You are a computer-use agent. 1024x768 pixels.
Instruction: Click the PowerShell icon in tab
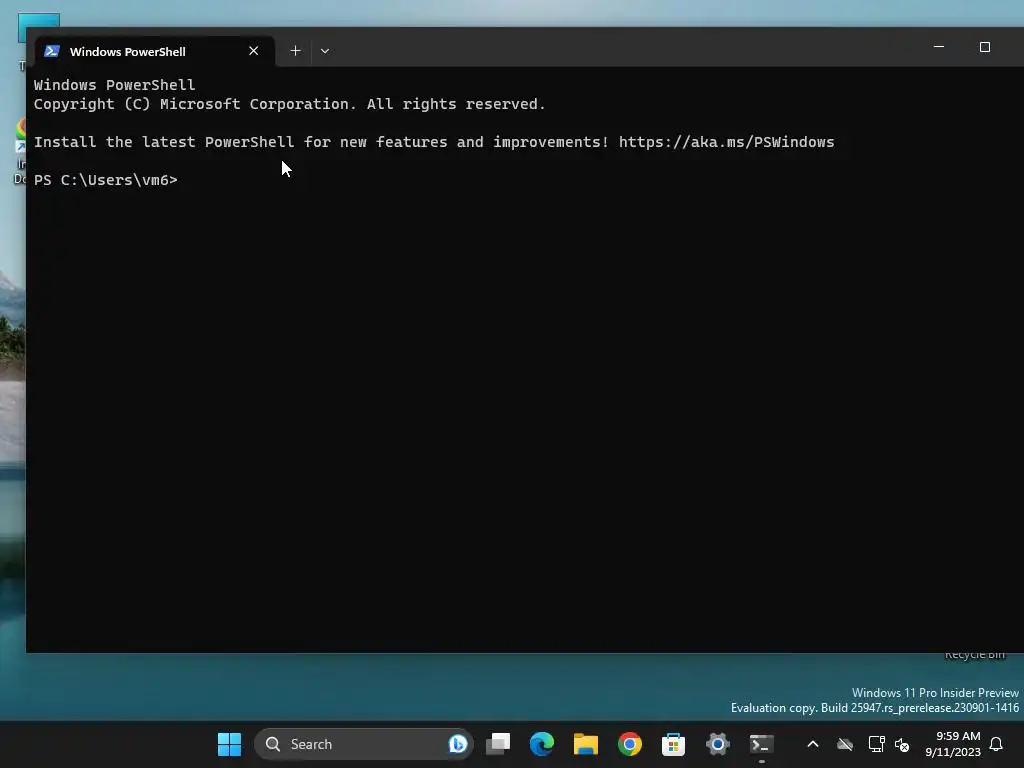[x=52, y=51]
